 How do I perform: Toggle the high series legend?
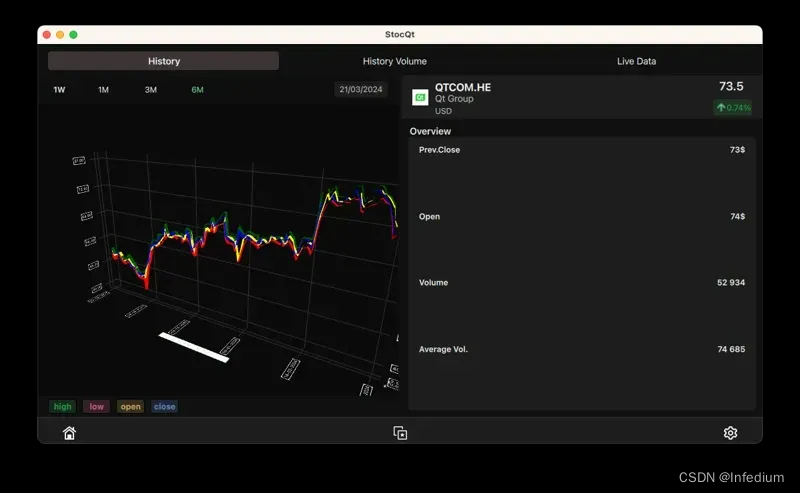point(62,406)
